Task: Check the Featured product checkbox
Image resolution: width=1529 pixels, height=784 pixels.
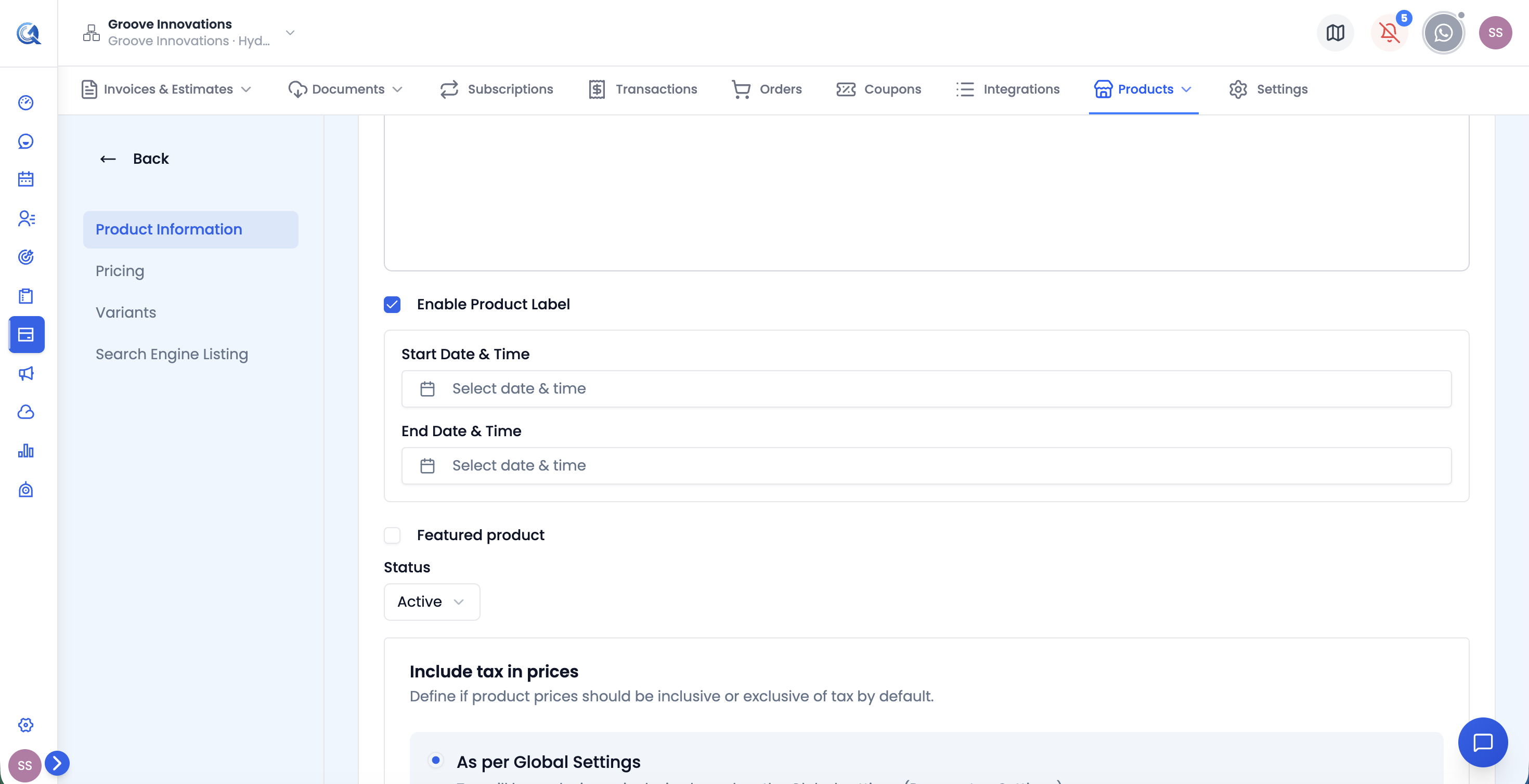Action: [x=392, y=535]
